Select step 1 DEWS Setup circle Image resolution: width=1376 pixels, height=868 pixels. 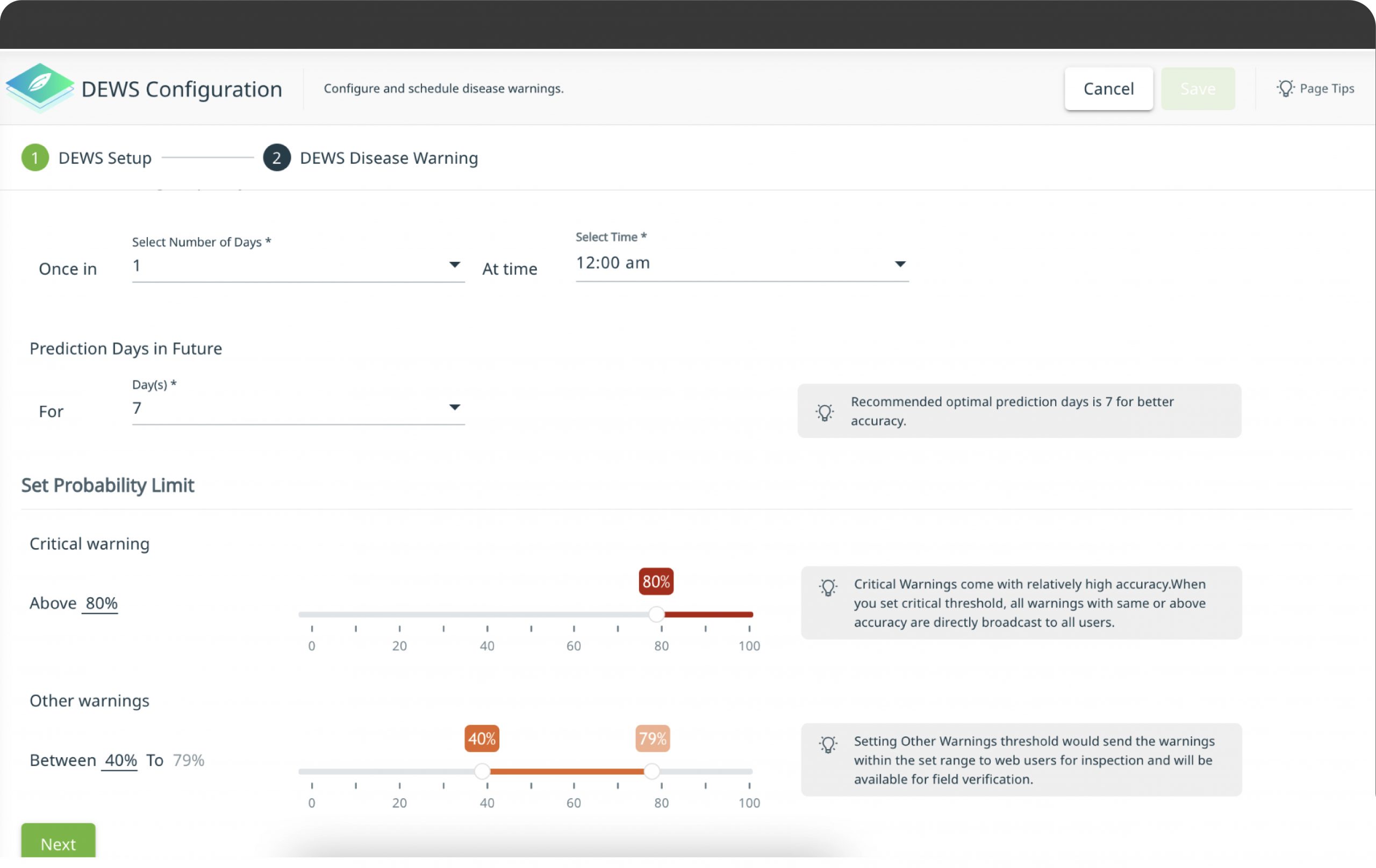(x=35, y=157)
